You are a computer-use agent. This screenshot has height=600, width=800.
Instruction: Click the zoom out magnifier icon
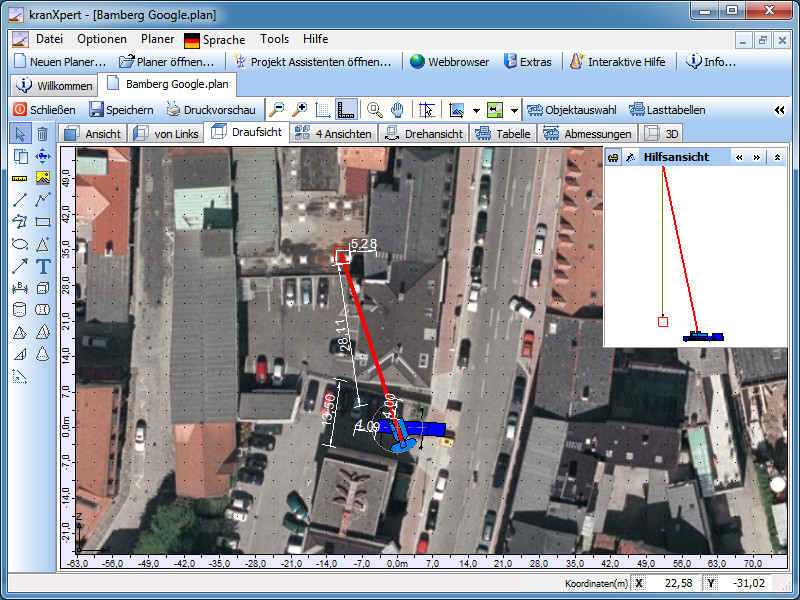click(276, 110)
